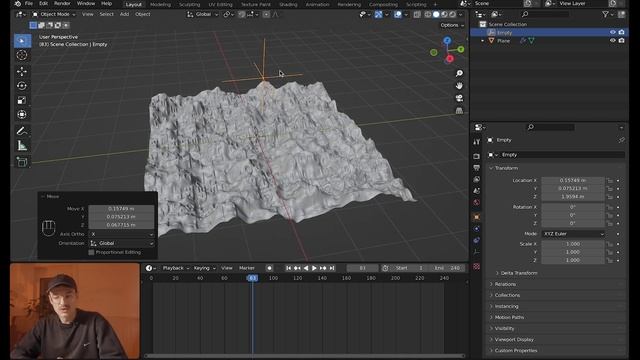Screen dimensions: 640x360
Task: Click the navigation gizmo Z axis
Action: [x=447, y=40]
